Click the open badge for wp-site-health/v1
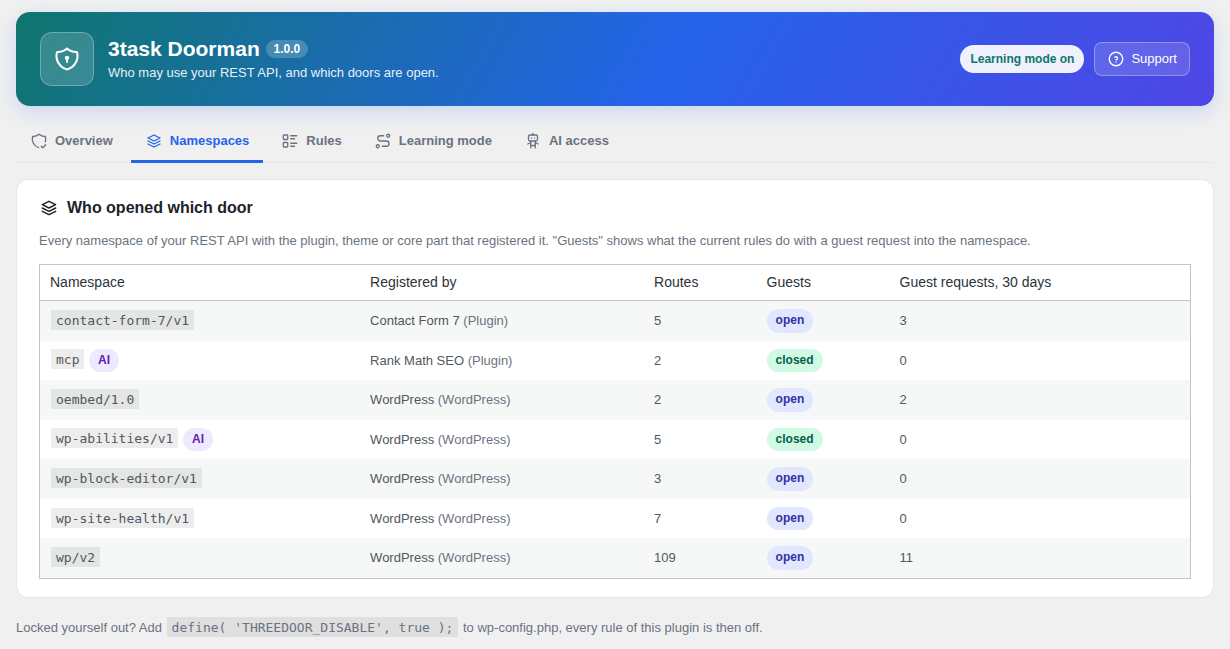This screenshot has height=649, width=1230. point(790,518)
